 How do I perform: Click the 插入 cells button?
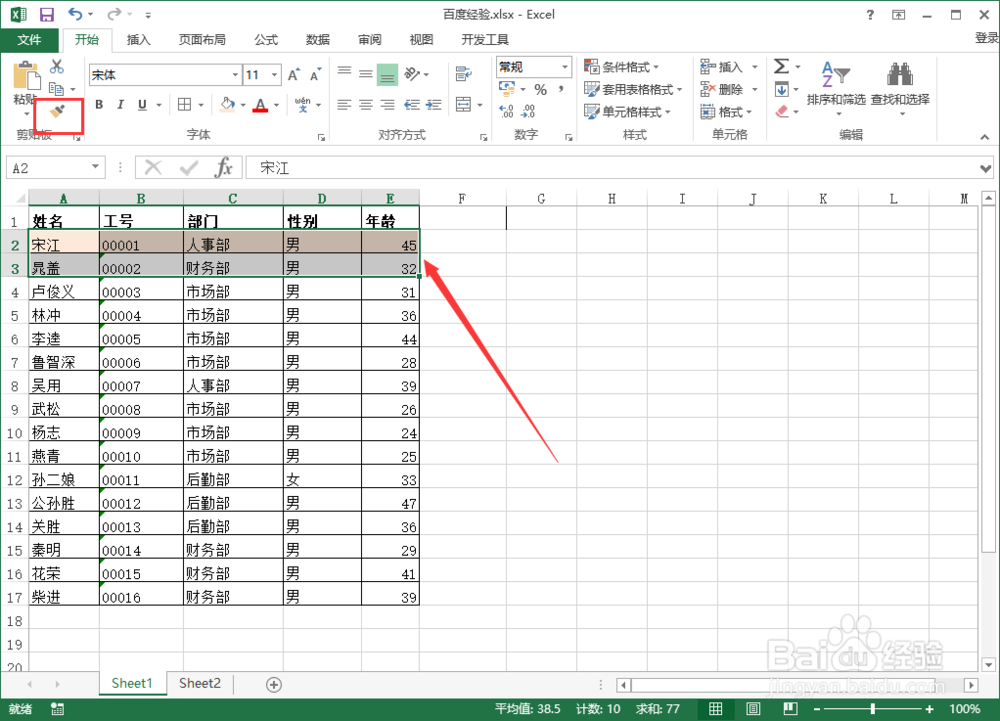(729, 66)
